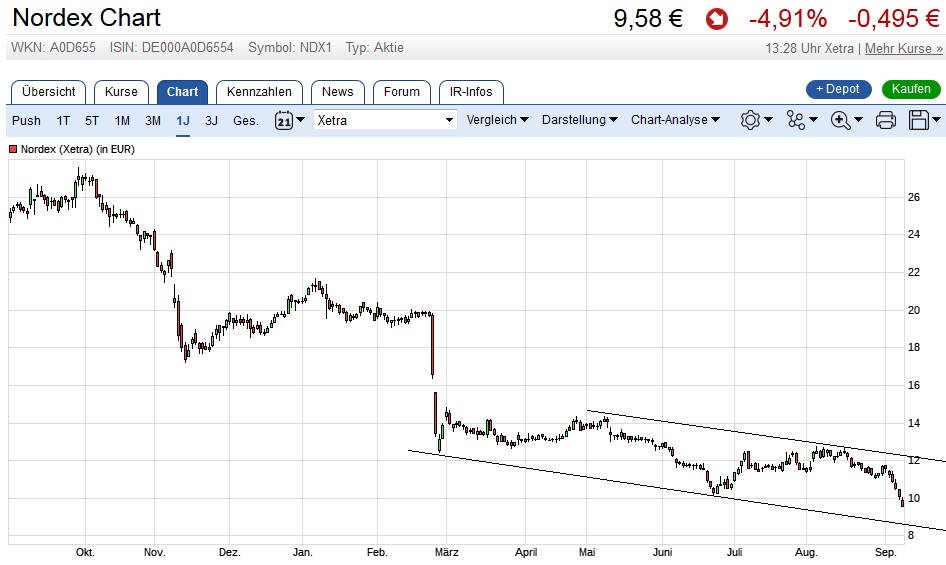Viewport: 946px width, 565px height.
Task: Open the Xetra exchange dropdown
Action: coord(385,120)
